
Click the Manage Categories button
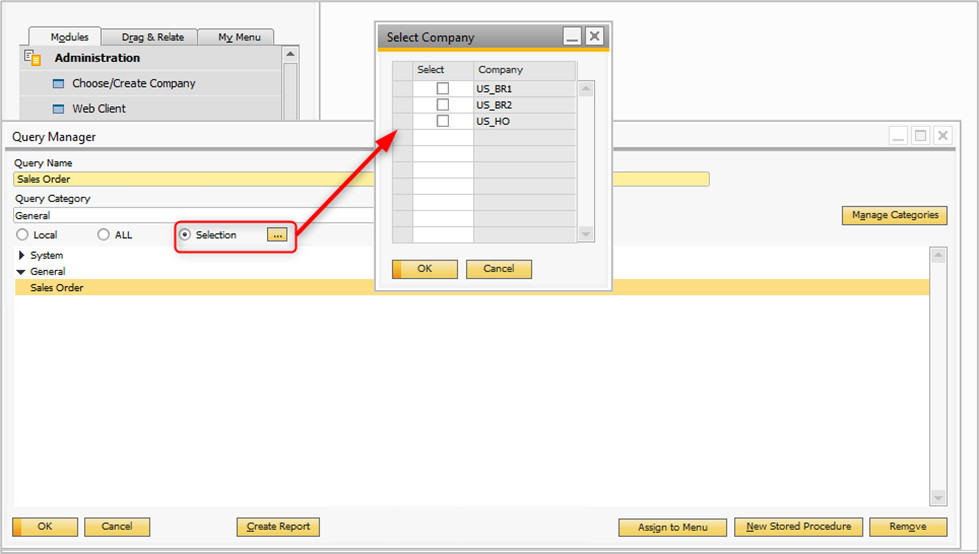(894, 215)
